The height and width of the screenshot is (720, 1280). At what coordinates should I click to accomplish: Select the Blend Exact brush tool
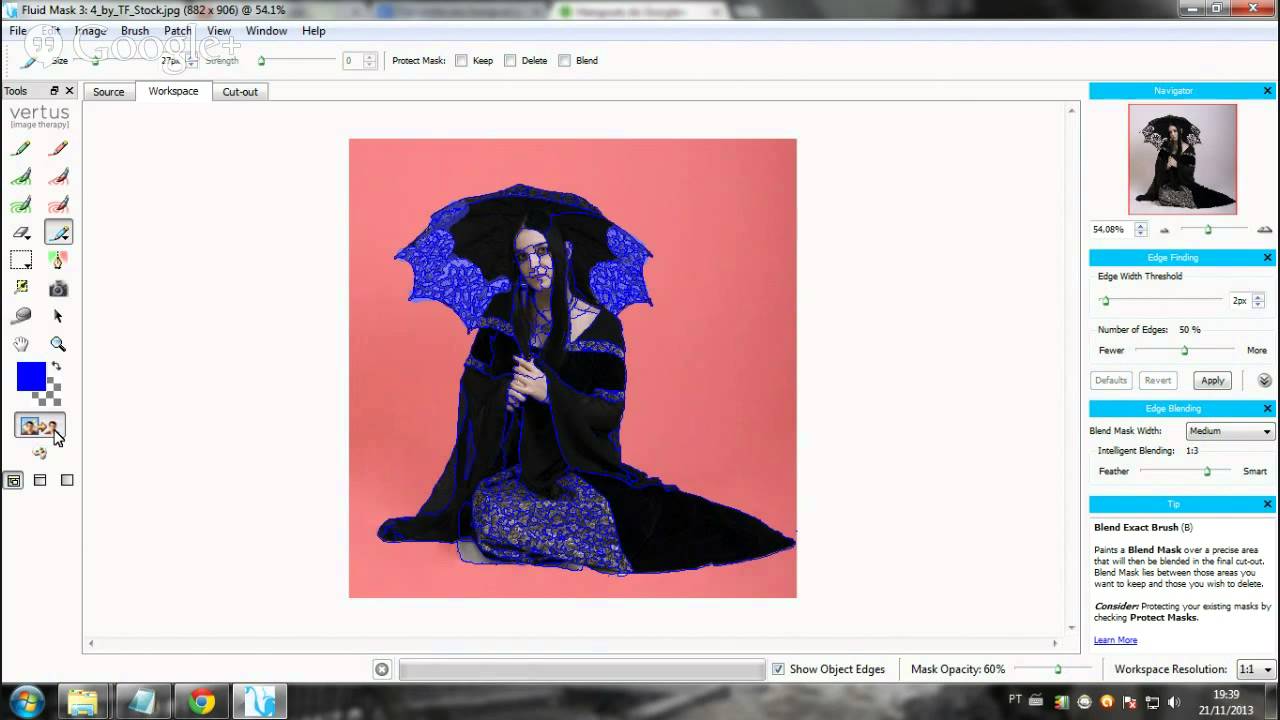pos(58,232)
